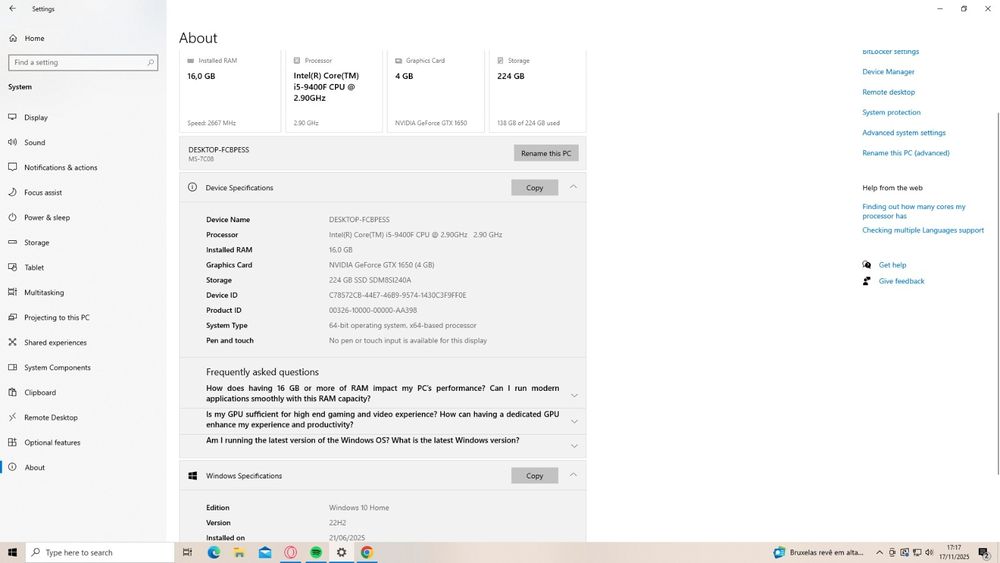The image size is (1000, 563).
Task: Click the About sidebar icon
Action: [x=12, y=467]
